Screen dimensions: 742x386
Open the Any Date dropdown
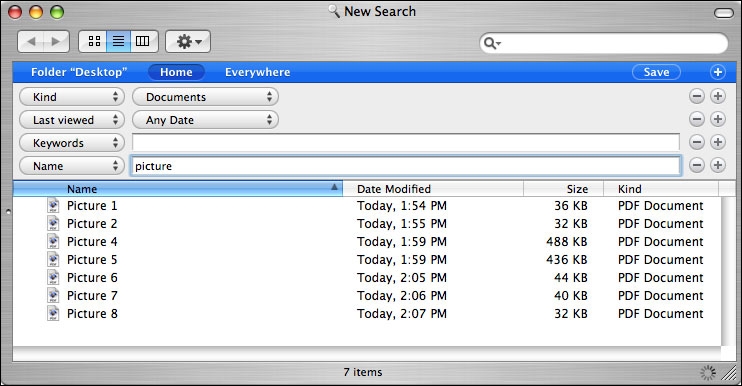pyautogui.click(x=205, y=120)
